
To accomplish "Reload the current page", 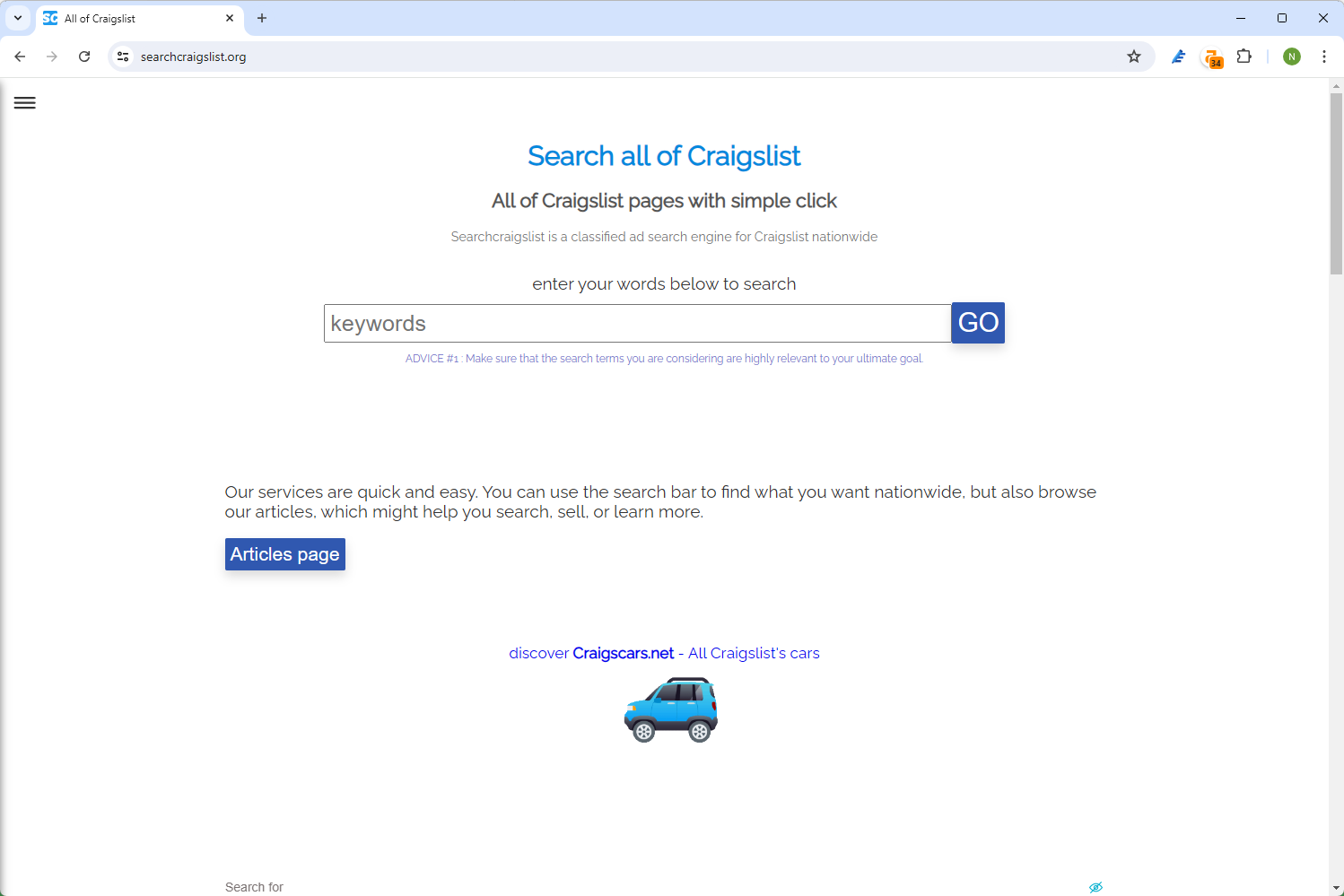I will click(83, 56).
